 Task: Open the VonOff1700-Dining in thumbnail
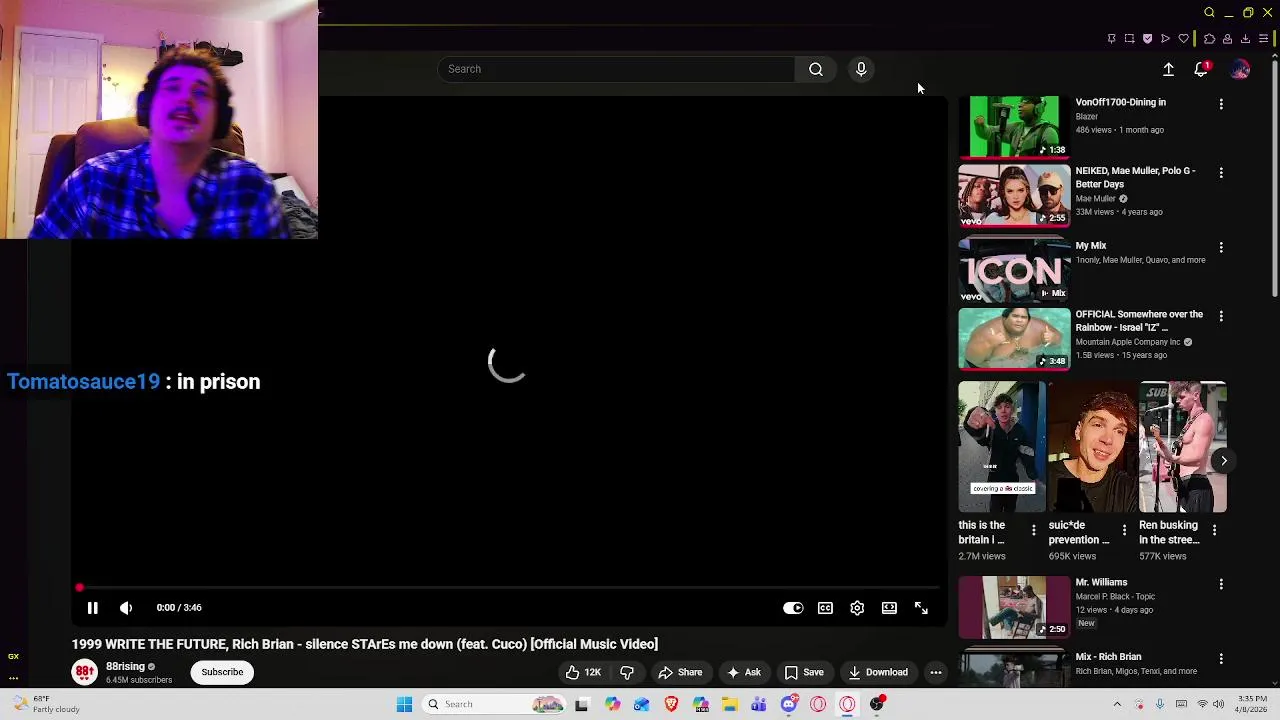[x=1014, y=126]
